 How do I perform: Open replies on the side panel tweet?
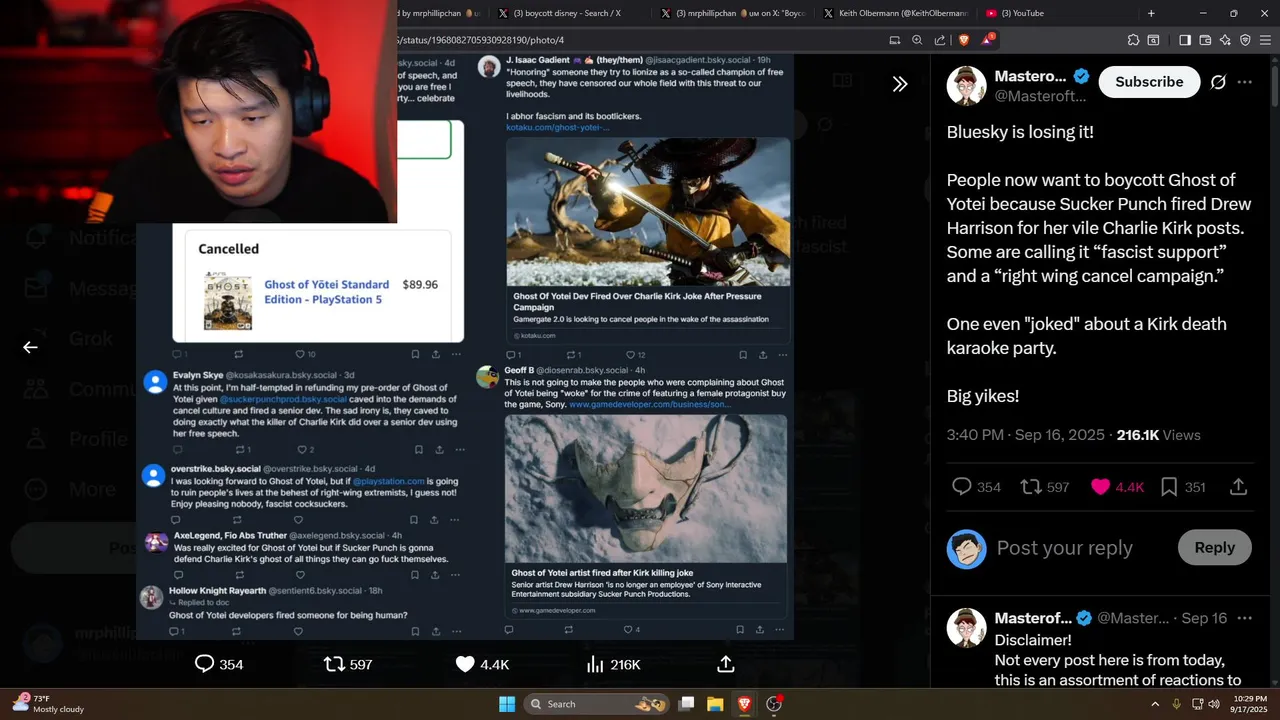976,487
